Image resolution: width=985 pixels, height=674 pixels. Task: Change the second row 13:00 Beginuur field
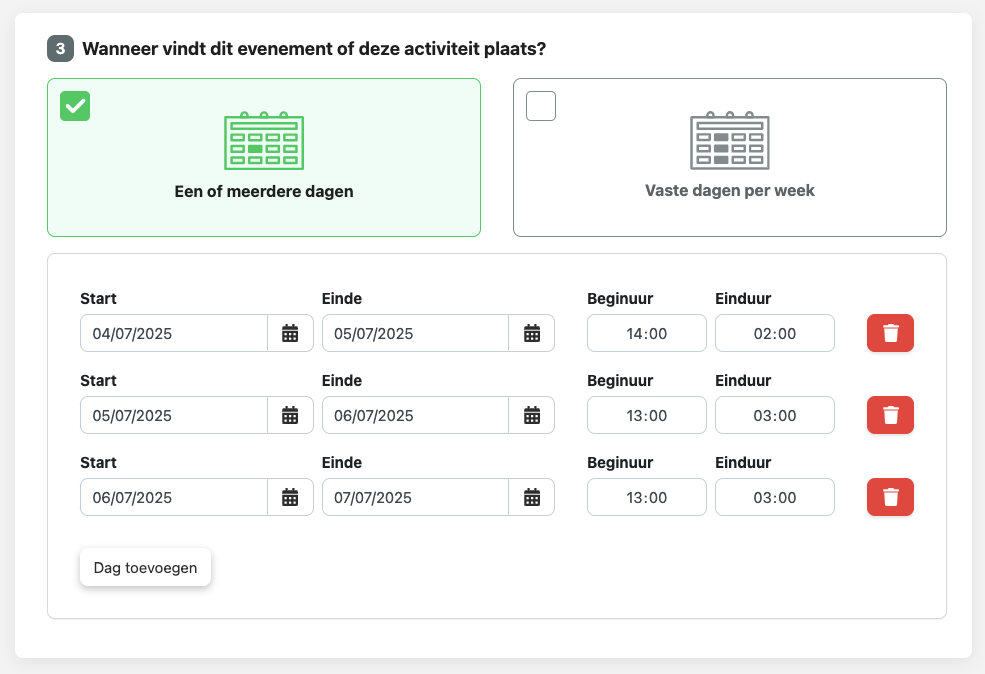pos(646,416)
